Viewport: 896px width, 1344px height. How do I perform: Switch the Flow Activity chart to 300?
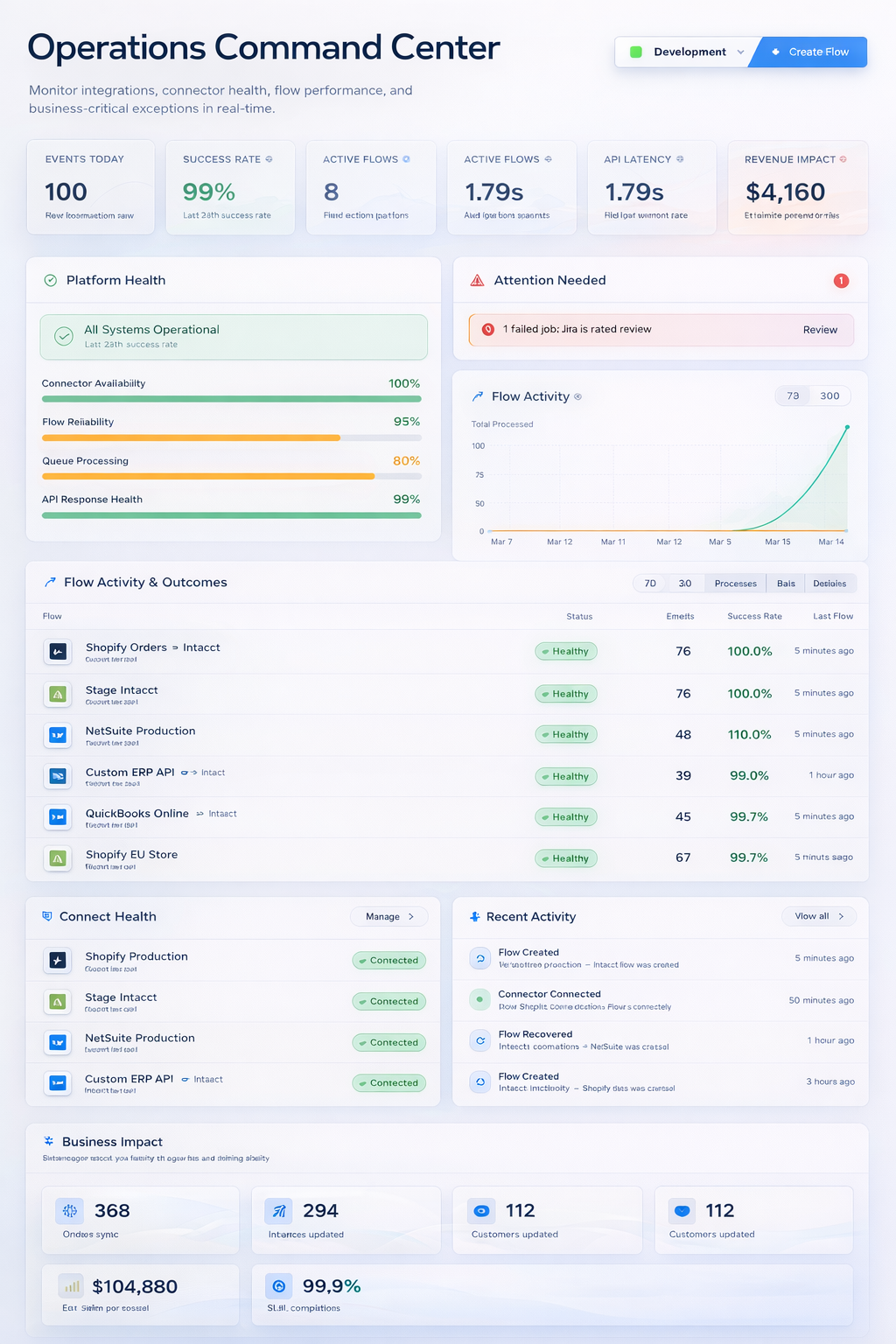coord(829,395)
